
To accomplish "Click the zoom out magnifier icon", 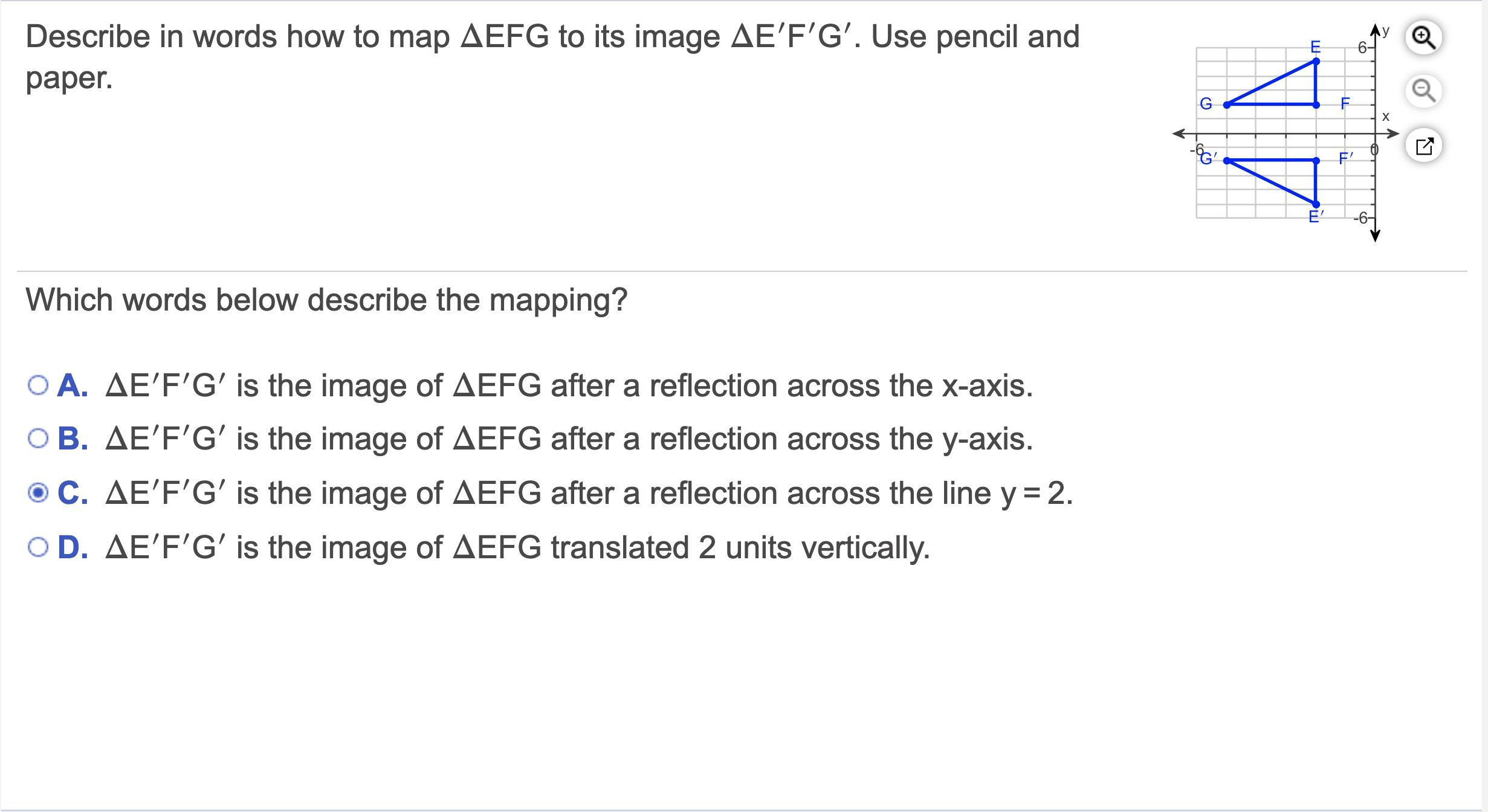I will (x=1424, y=91).
